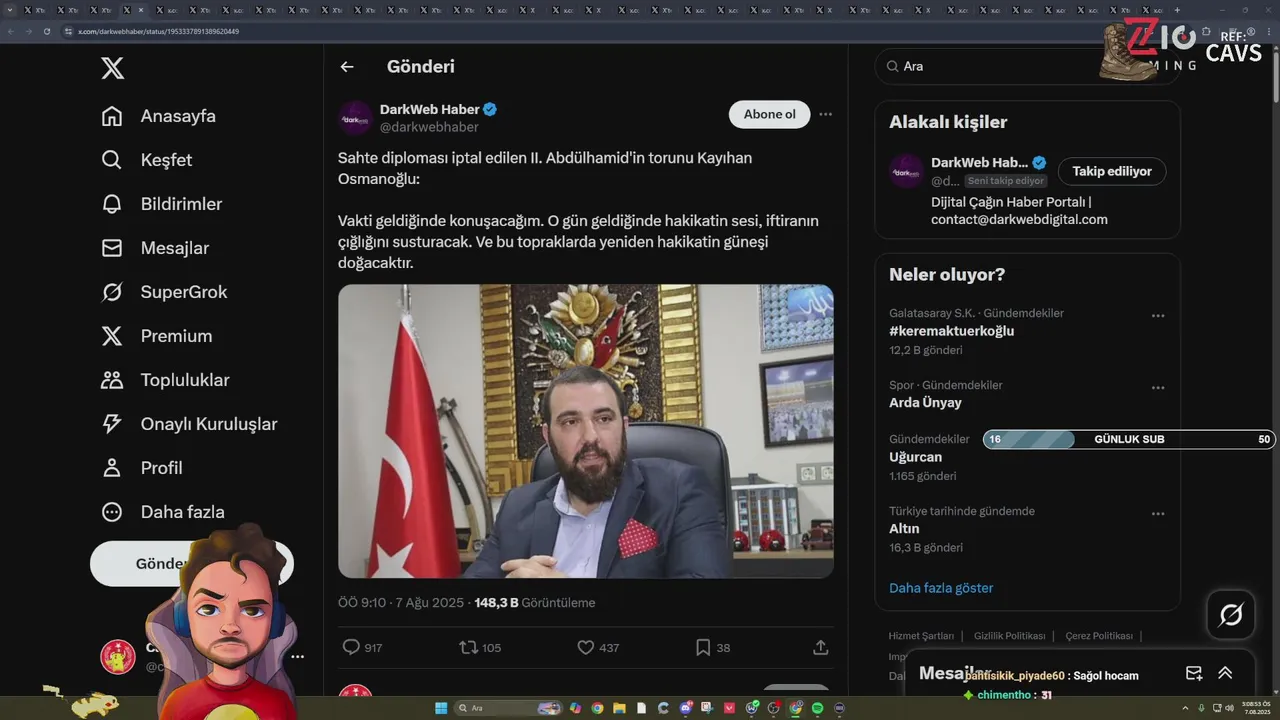
Task: Open the Altın trend
Action: [904, 529]
